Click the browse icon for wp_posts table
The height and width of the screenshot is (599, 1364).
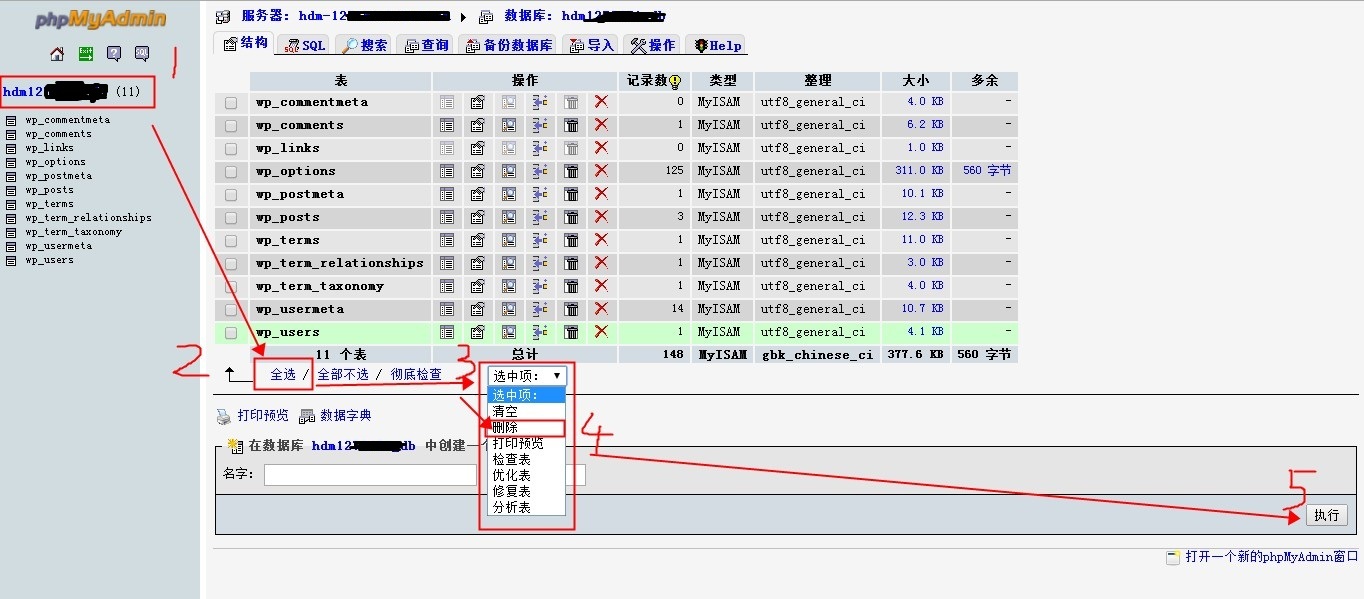click(446, 216)
